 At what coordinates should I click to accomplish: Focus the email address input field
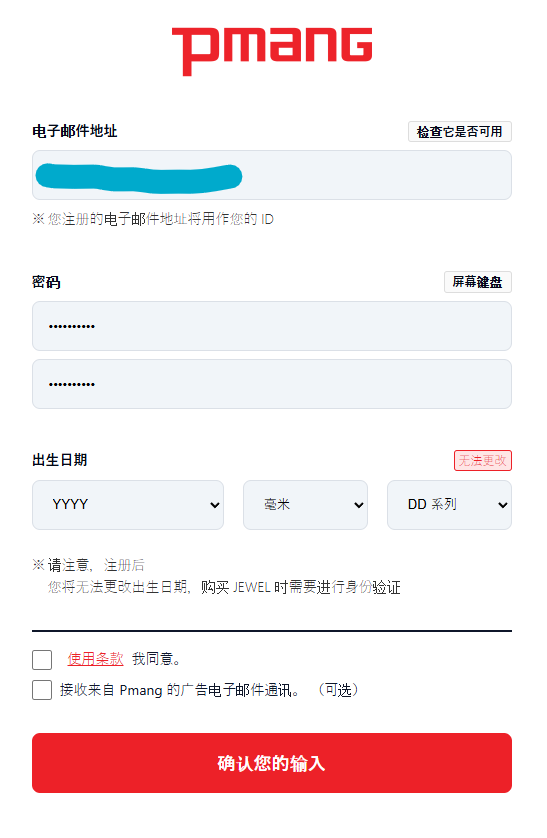click(x=272, y=175)
